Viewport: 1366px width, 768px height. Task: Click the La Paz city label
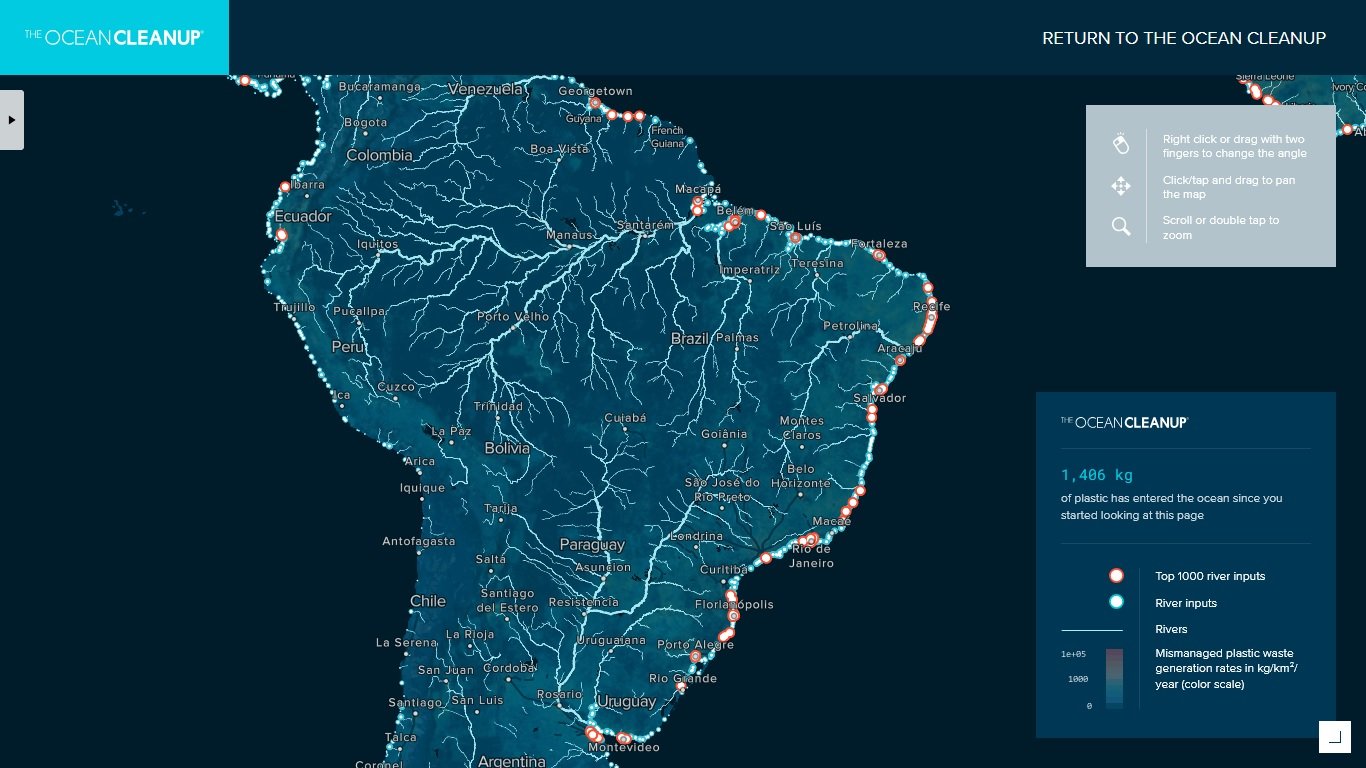point(451,432)
